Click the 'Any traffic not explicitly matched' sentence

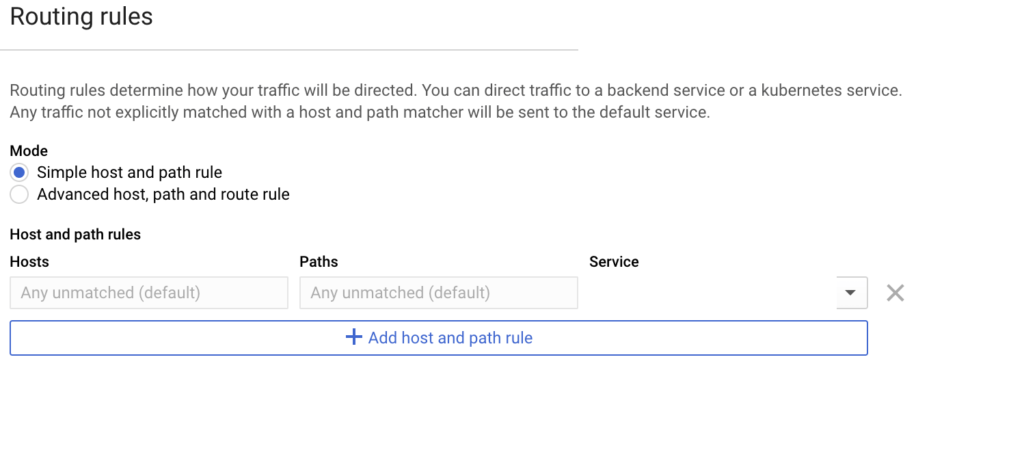coord(360,112)
